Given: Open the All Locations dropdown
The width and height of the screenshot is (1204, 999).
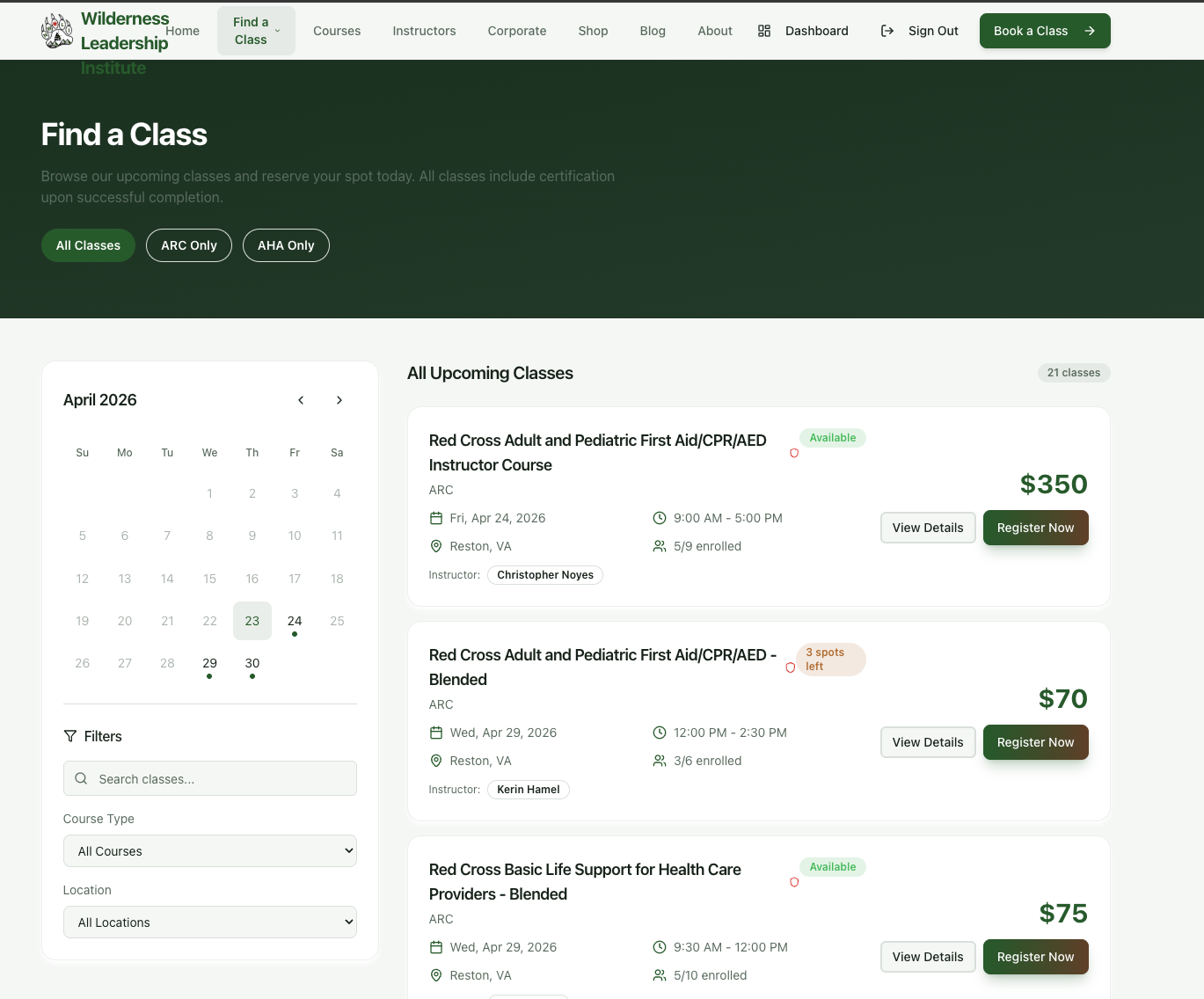Looking at the screenshot, I should click(x=209, y=922).
